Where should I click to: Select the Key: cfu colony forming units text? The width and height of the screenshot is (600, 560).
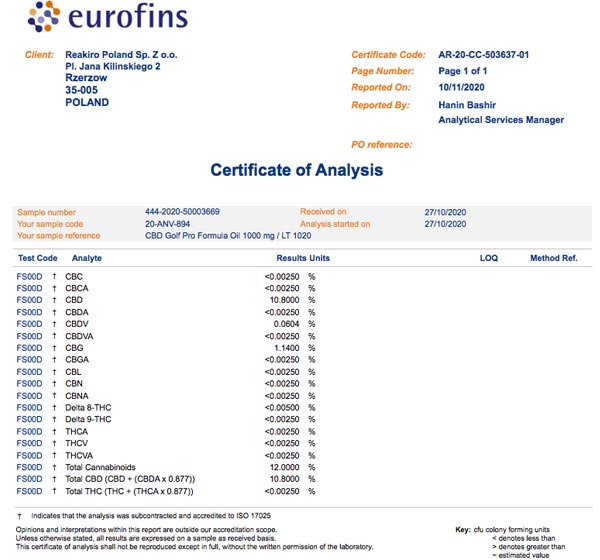[x=502, y=530]
